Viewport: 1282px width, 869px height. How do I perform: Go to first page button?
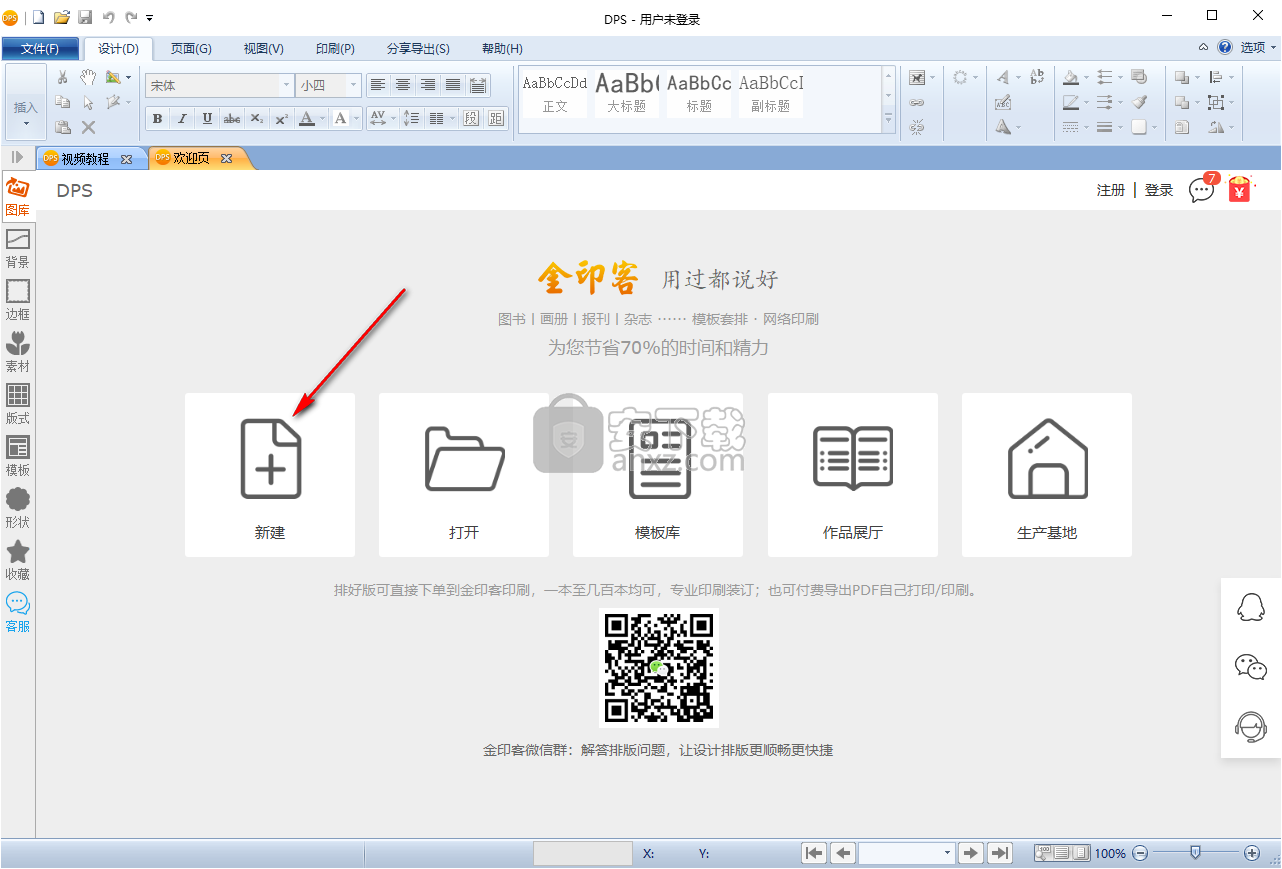click(815, 853)
